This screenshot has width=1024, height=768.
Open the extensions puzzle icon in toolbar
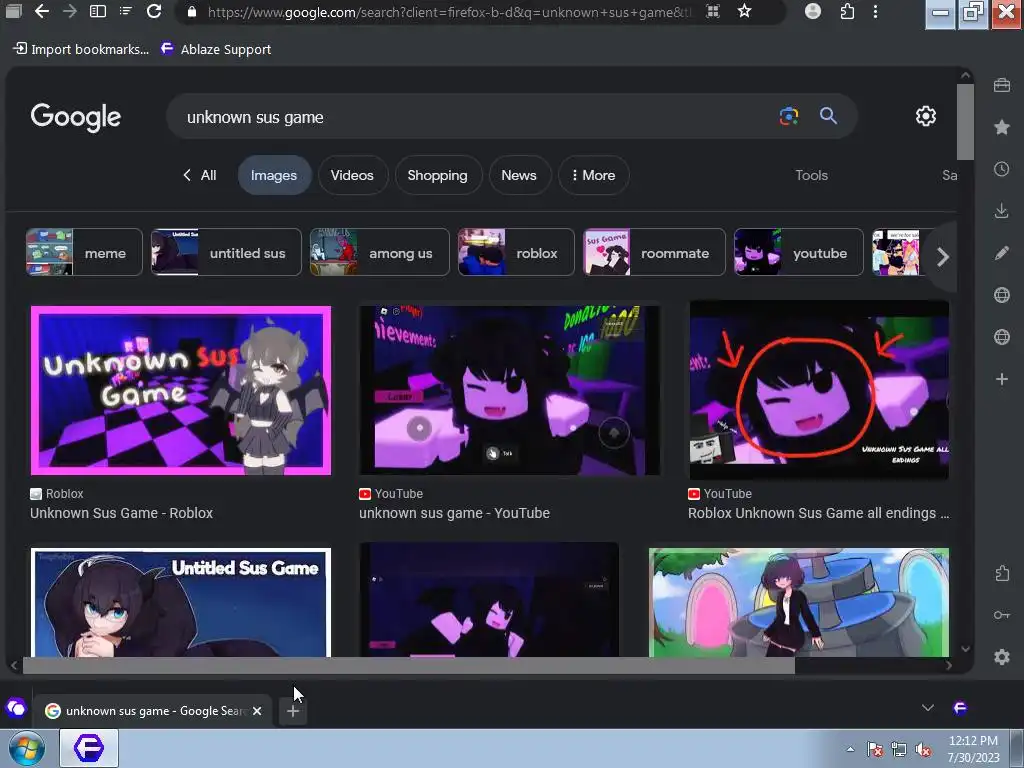(x=847, y=11)
